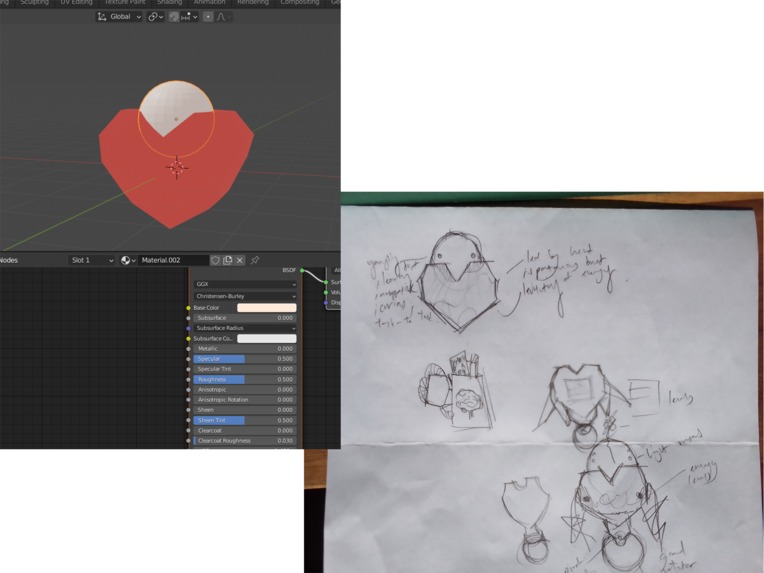
Task: Click the Roughness slider
Action: pyautogui.click(x=245, y=380)
